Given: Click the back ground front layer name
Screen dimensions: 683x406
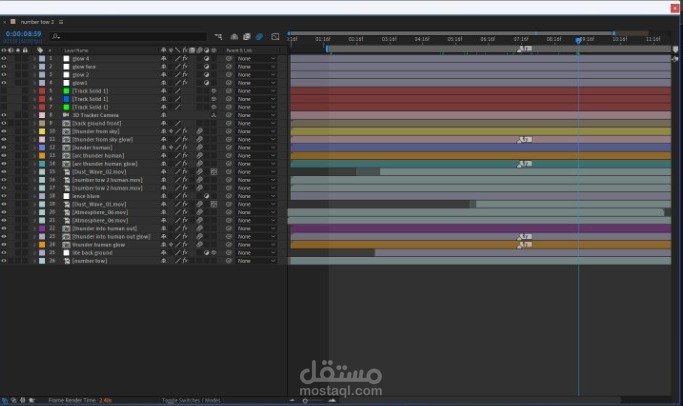Looking at the screenshot, I should pyautogui.click(x=97, y=123).
